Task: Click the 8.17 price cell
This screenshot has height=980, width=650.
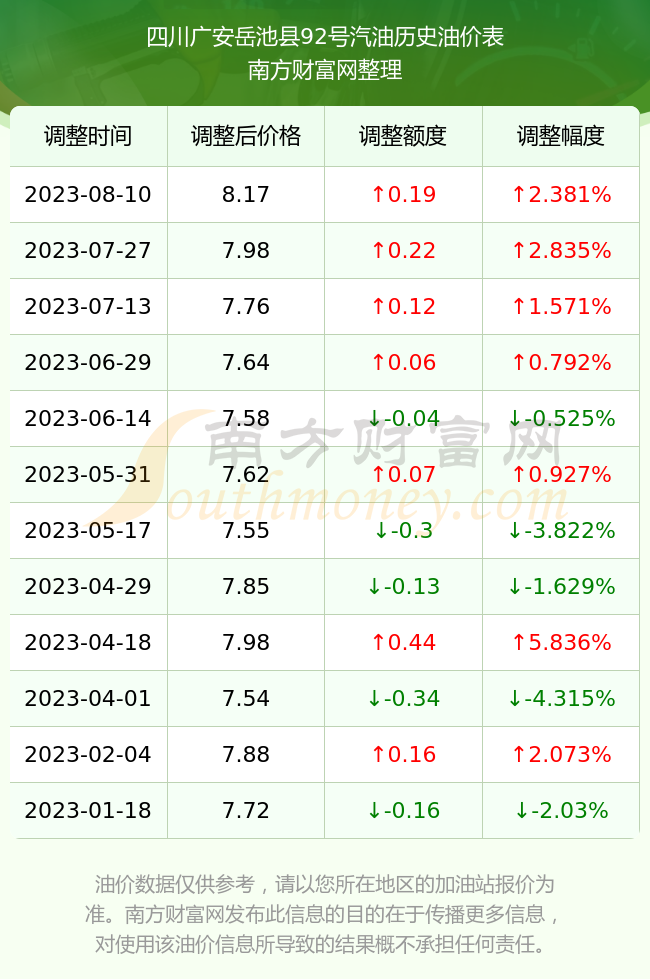Action: [x=246, y=194]
